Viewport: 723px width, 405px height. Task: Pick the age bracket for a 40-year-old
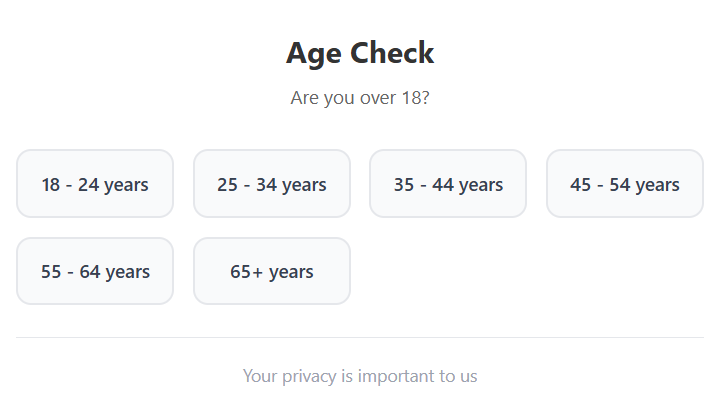click(x=448, y=184)
